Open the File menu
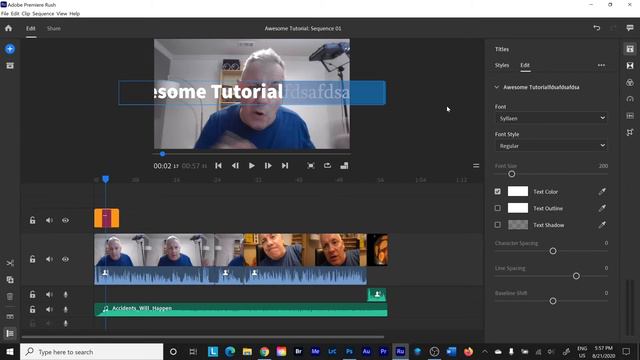Viewport: 640px width, 360px height. click(4, 13)
